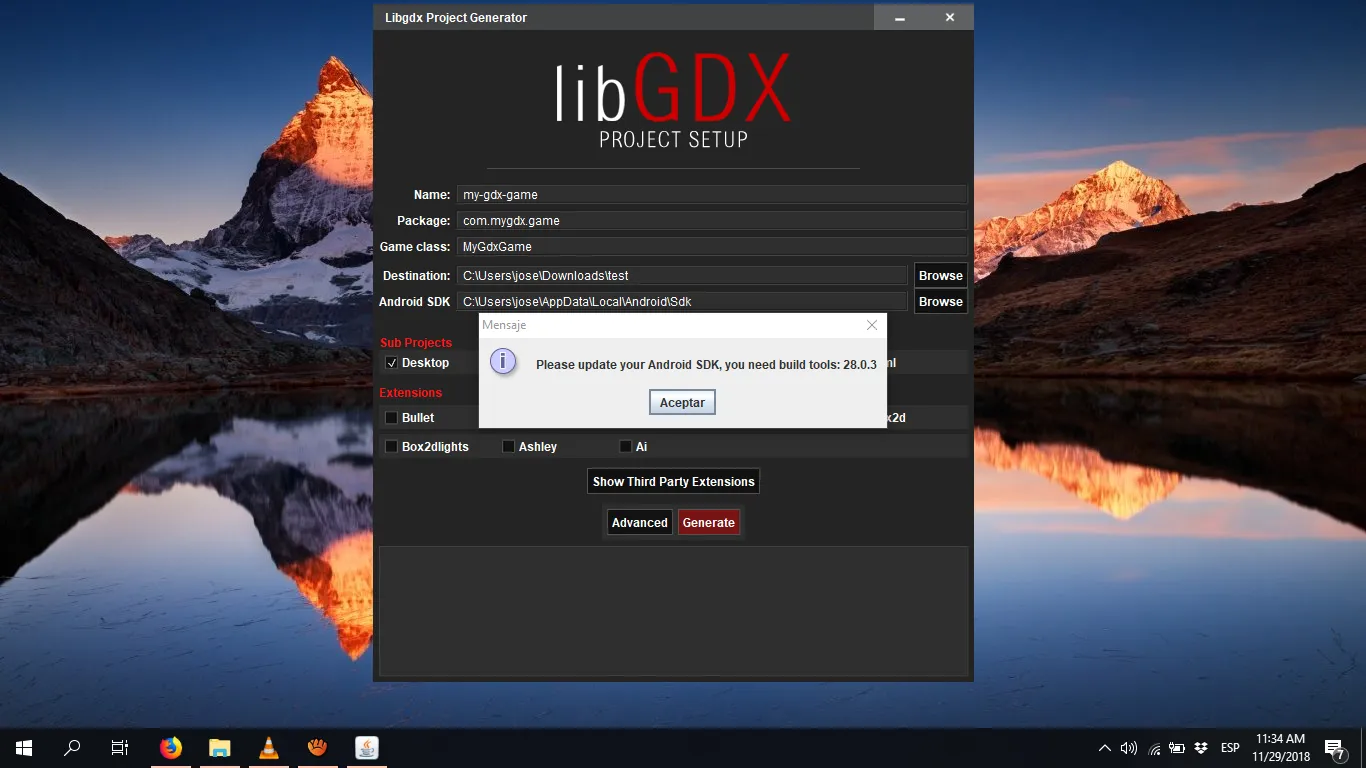Click the orange hand app taskbar icon
Screen dimensions: 1366x768
point(318,747)
